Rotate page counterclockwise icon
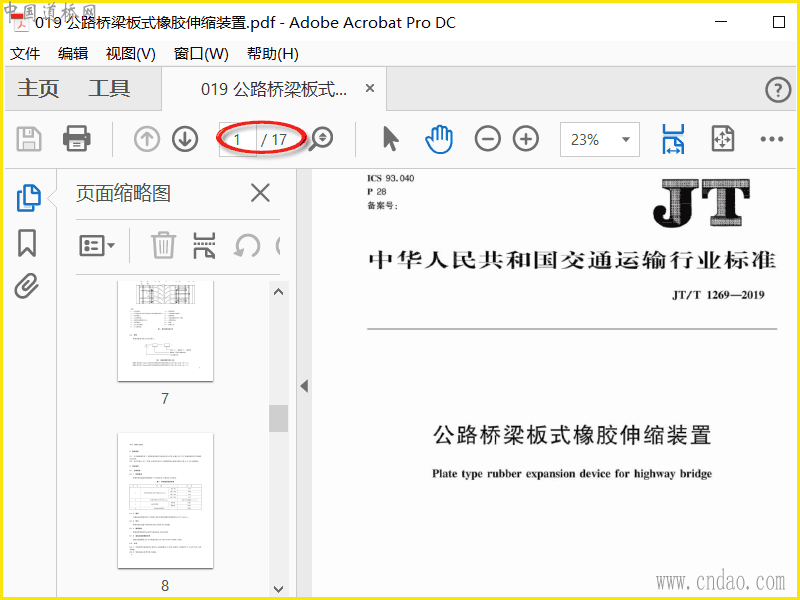The width and height of the screenshot is (800, 600). (247, 246)
